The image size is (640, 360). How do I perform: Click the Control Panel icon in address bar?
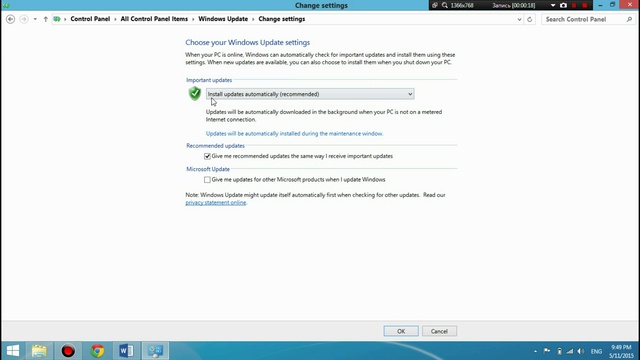coord(57,19)
